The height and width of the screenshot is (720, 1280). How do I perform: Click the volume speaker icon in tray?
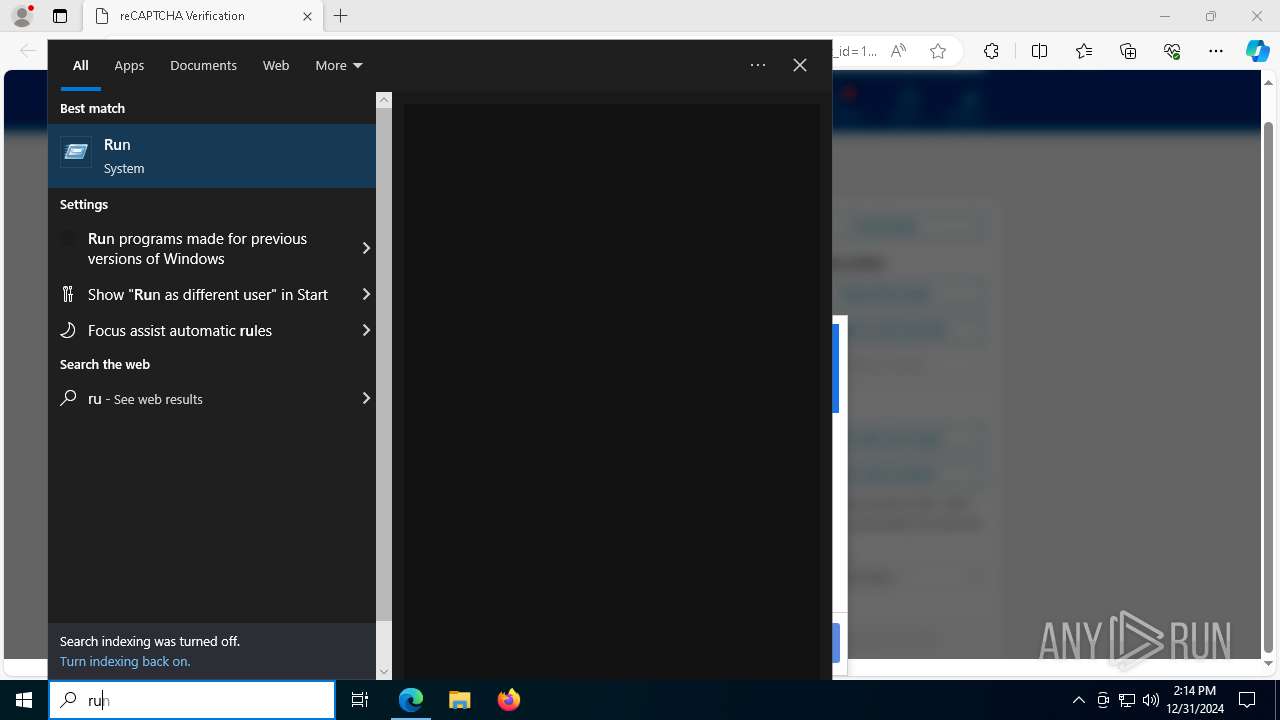[1151, 700]
